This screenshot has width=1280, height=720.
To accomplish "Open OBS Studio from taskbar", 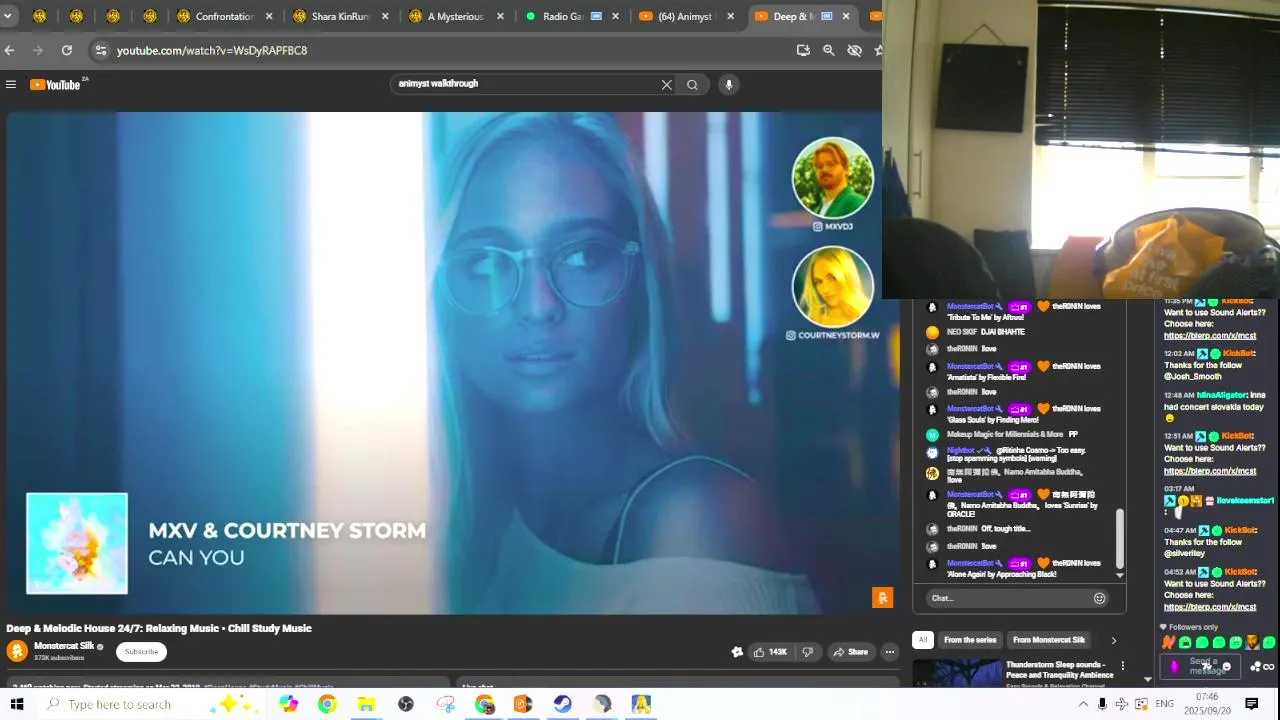I will coord(405,704).
